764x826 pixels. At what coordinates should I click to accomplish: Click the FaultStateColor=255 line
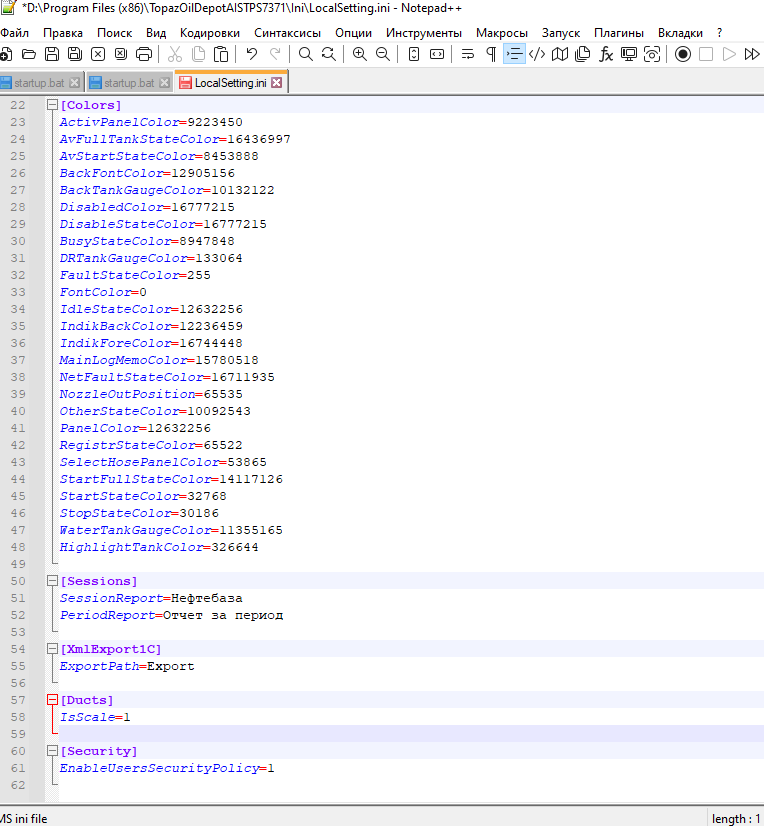[135, 275]
